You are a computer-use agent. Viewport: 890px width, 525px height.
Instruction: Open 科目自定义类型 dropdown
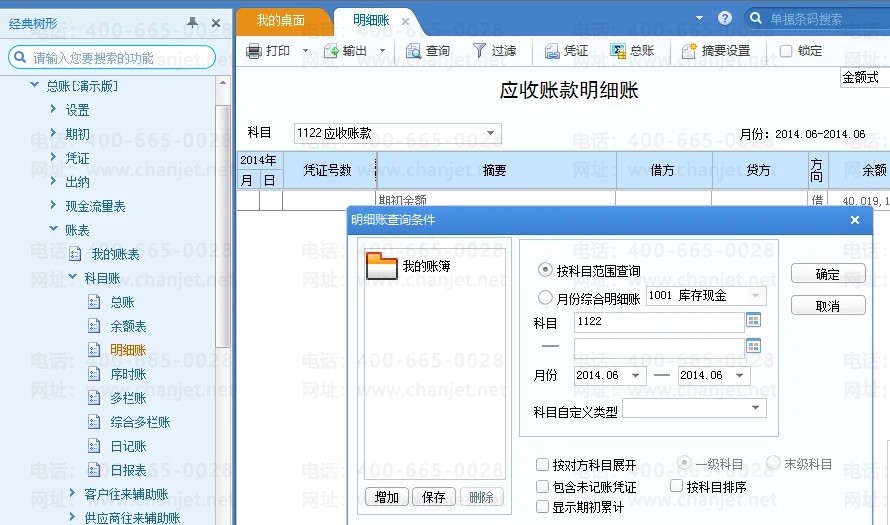coord(755,408)
